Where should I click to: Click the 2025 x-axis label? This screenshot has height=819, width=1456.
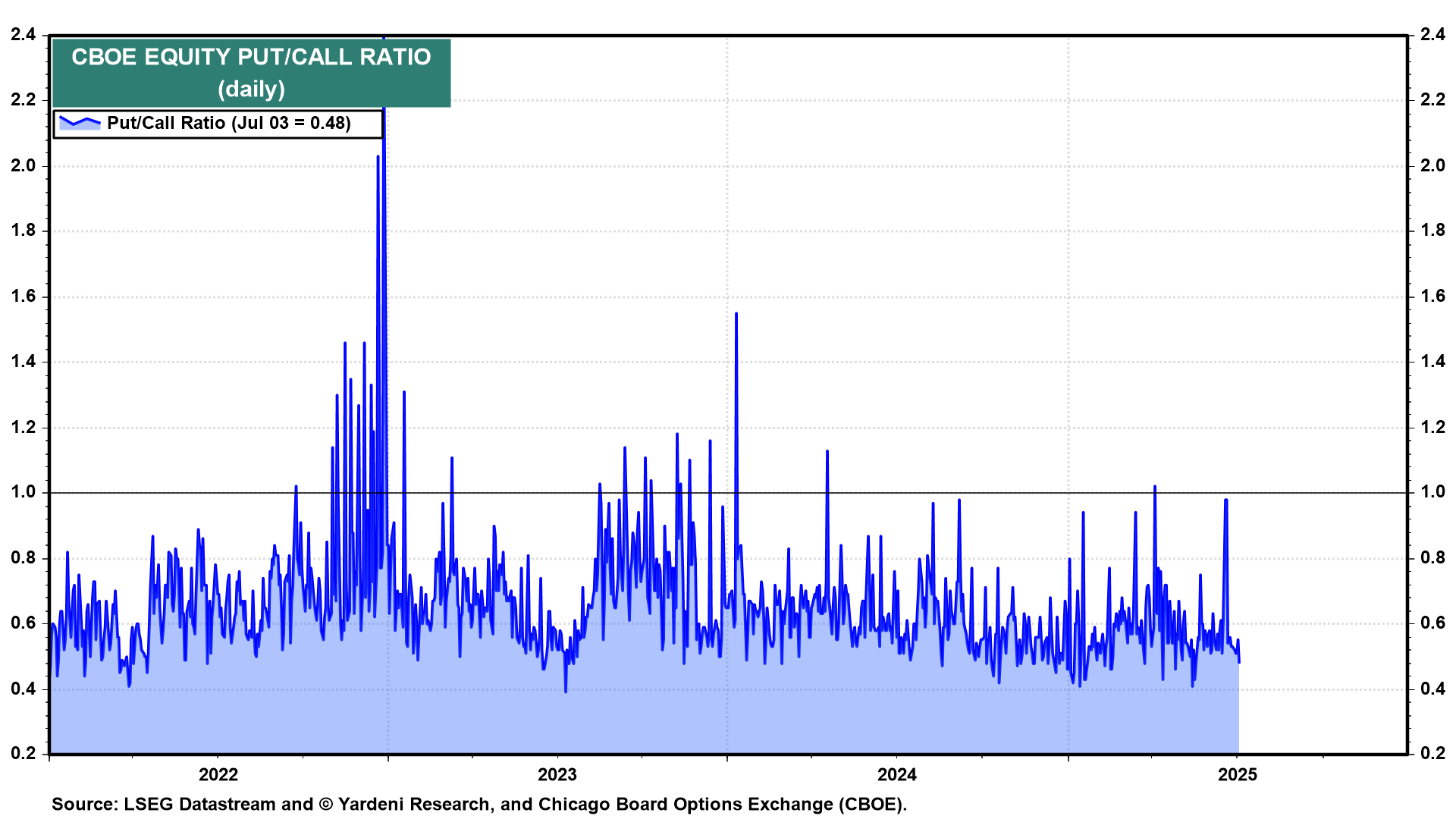1237,774
